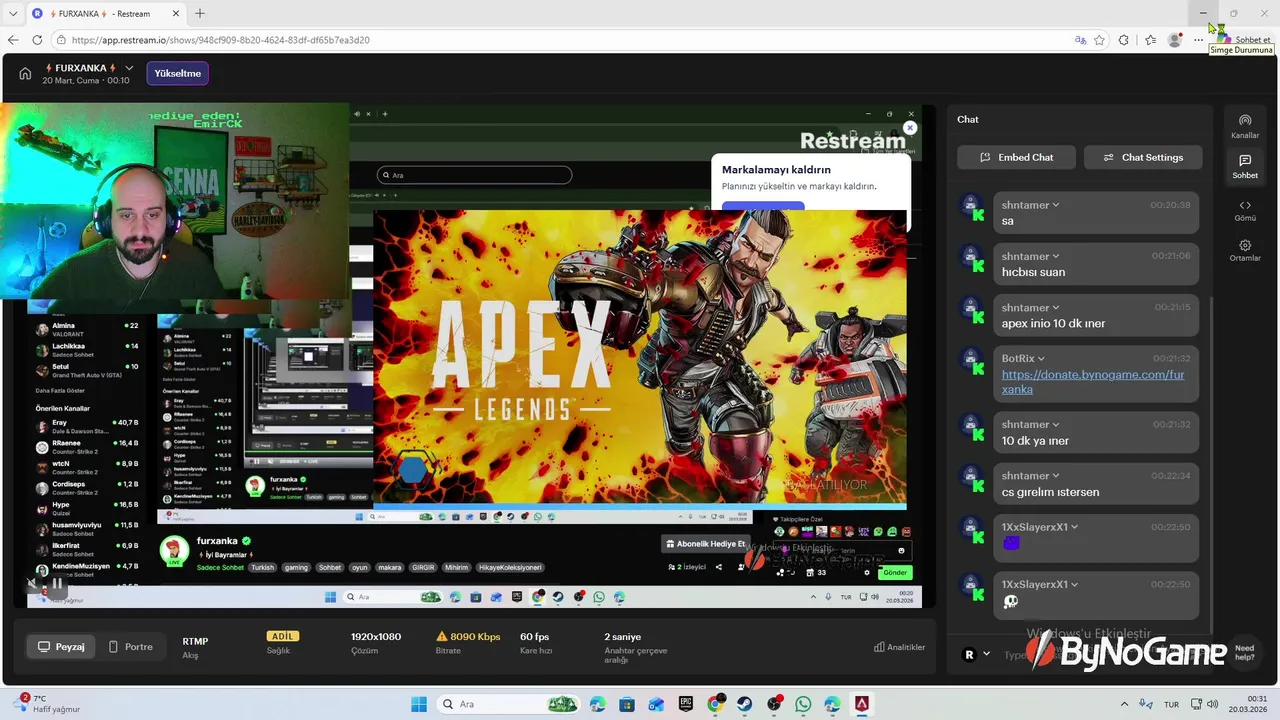The height and width of the screenshot is (720, 1280).
Task: Open the Ortamlar settings gear panel
Action: coord(1245,250)
